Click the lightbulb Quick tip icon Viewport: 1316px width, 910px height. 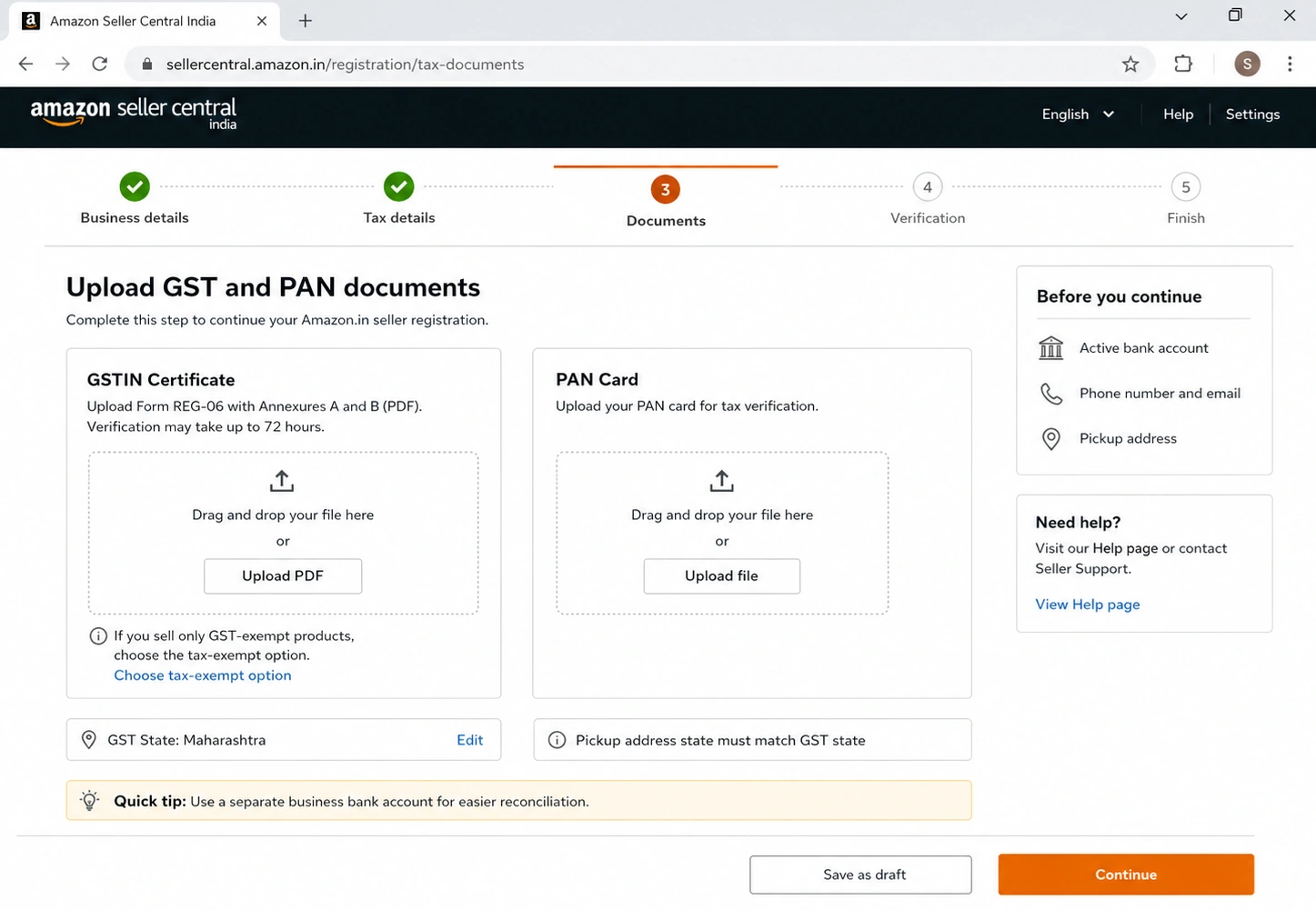89,801
